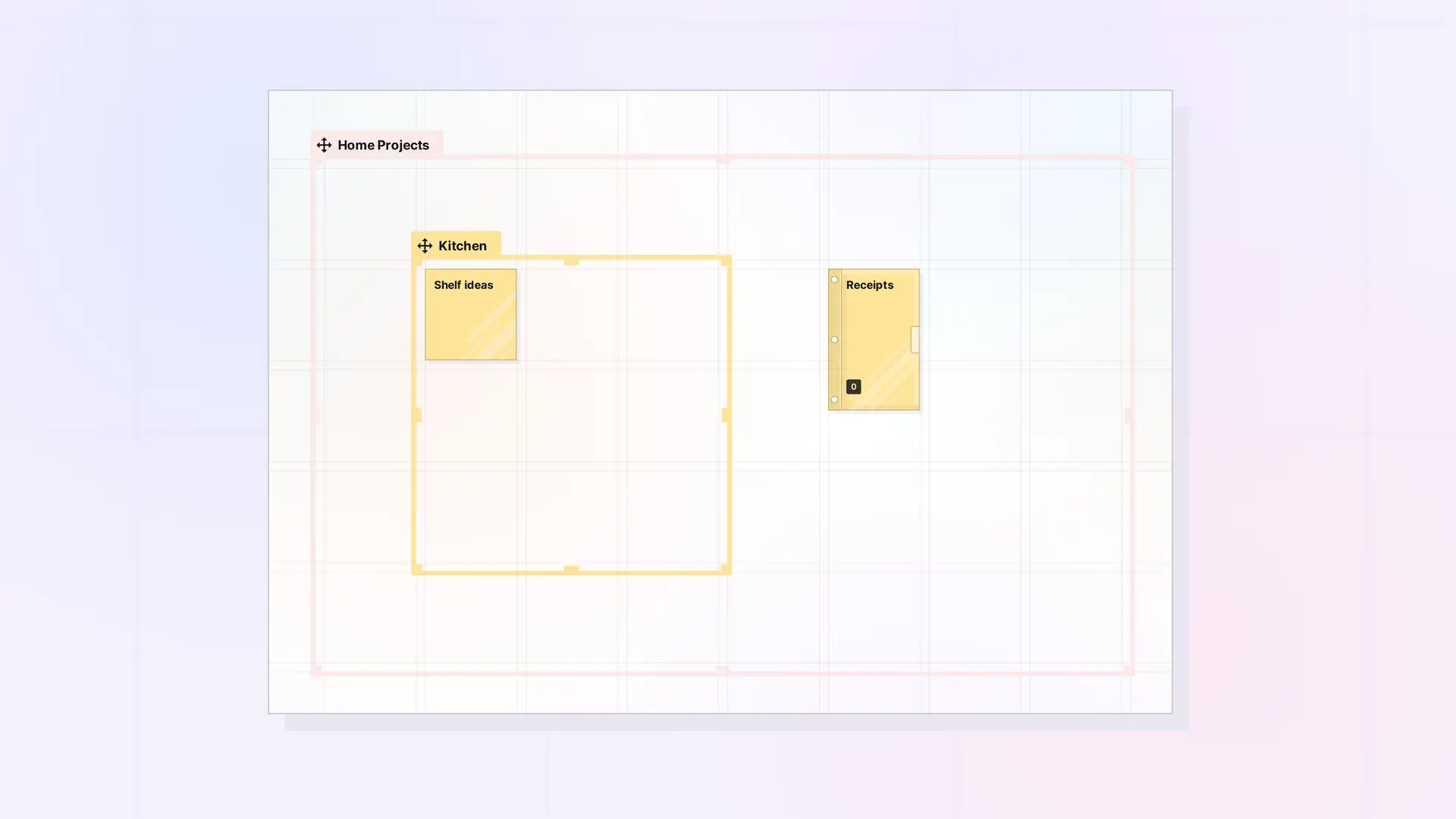Click the move icon beside Kitchen
The image size is (1456, 819).
(x=425, y=246)
